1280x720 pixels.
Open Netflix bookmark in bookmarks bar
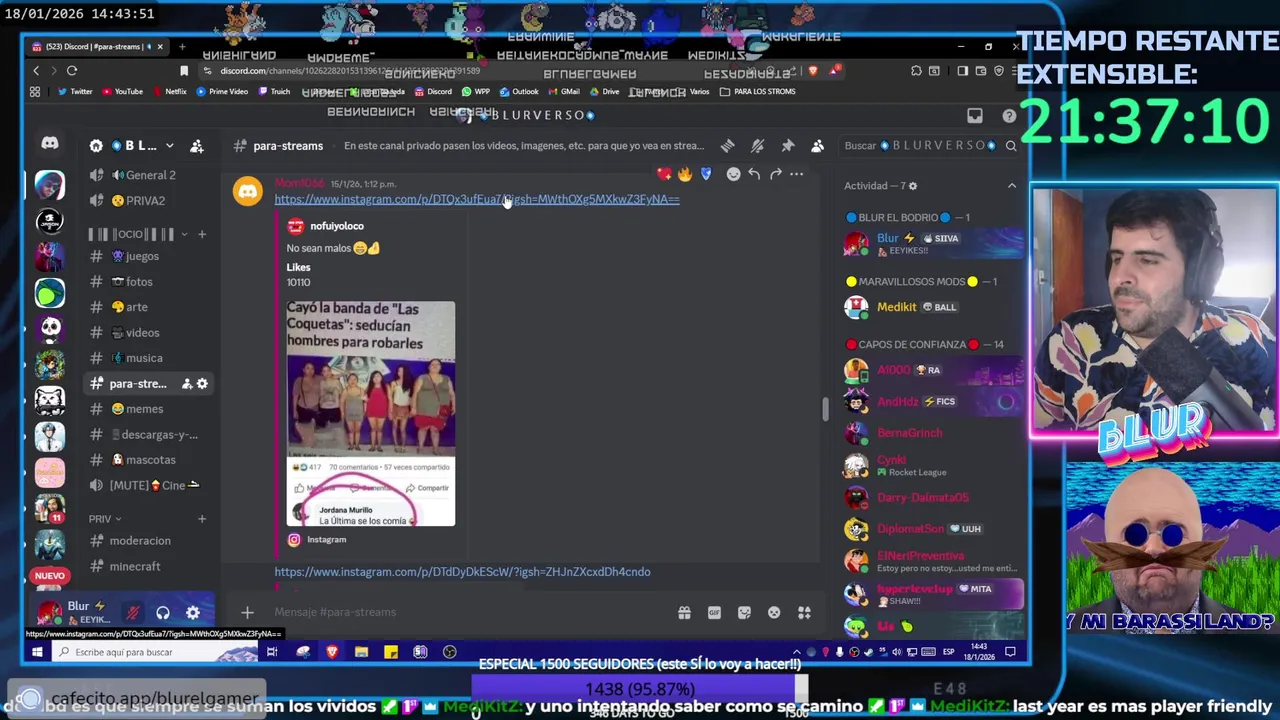pos(168,92)
